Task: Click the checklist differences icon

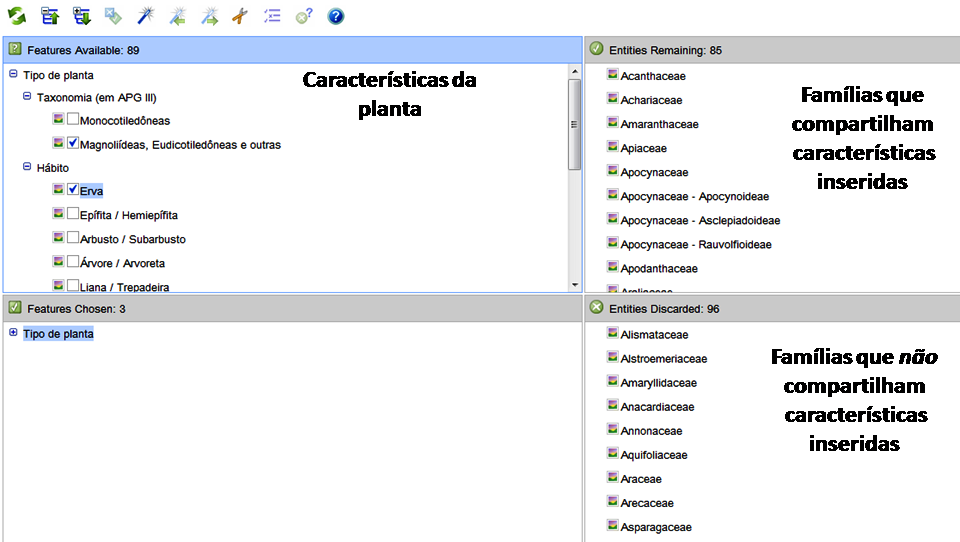Action: [272, 16]
